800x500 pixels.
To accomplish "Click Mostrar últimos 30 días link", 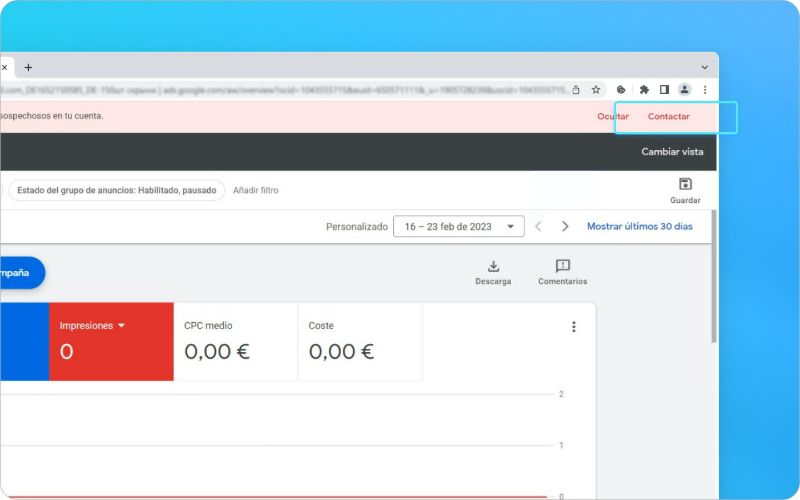I will [x=639, y=227].
